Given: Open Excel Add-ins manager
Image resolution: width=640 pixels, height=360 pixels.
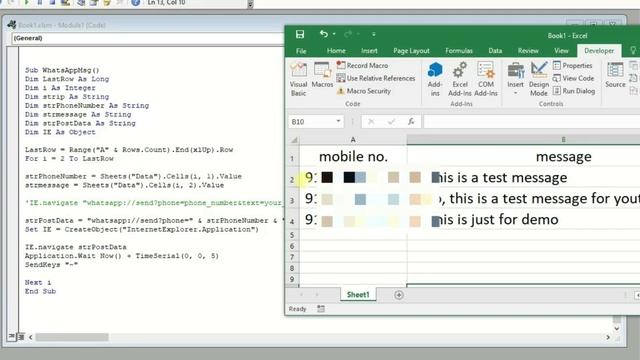Looking at the screenshot, I should 460,79.
